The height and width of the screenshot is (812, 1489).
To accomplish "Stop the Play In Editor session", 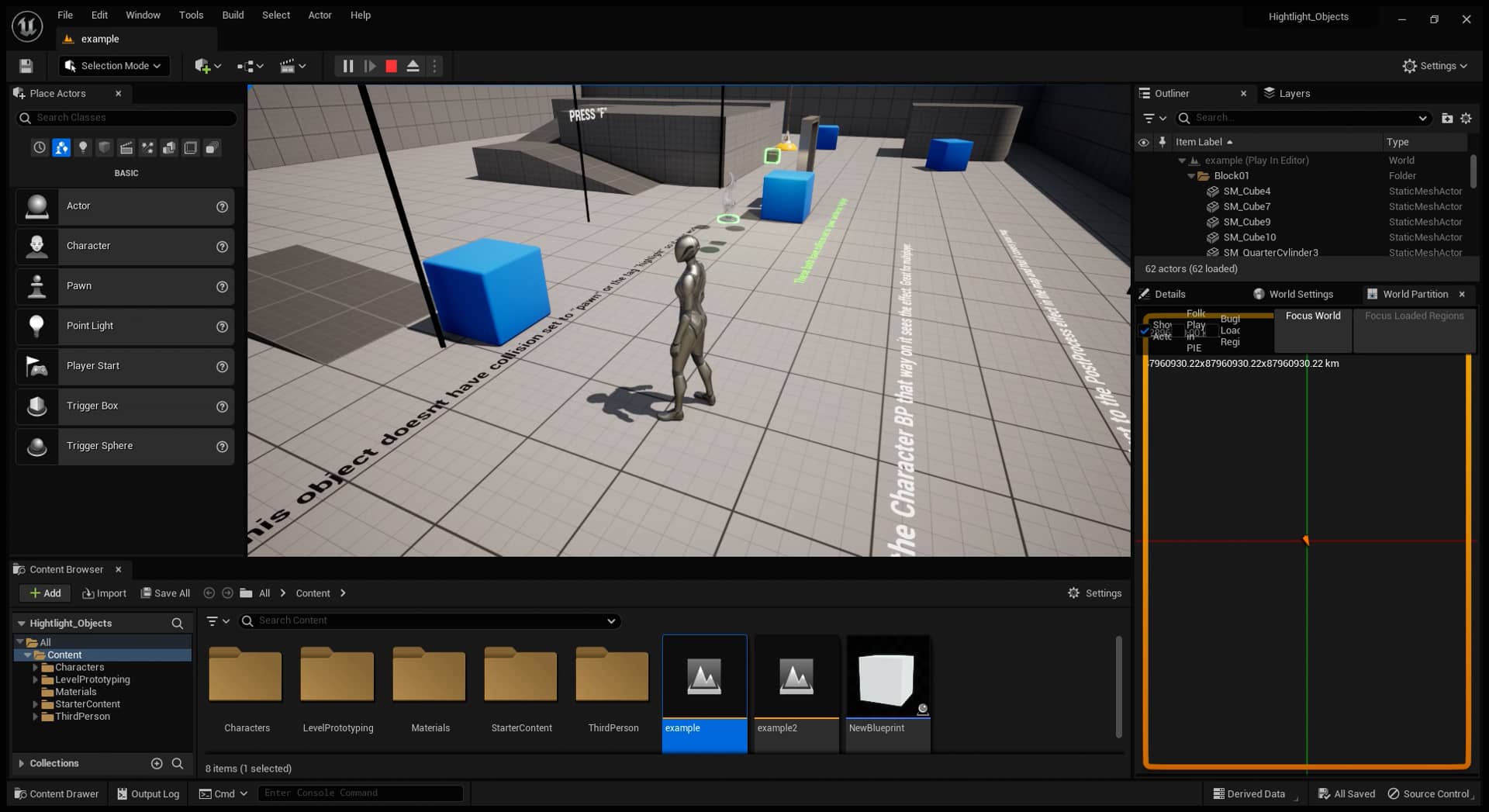I will tap(392, 66).
